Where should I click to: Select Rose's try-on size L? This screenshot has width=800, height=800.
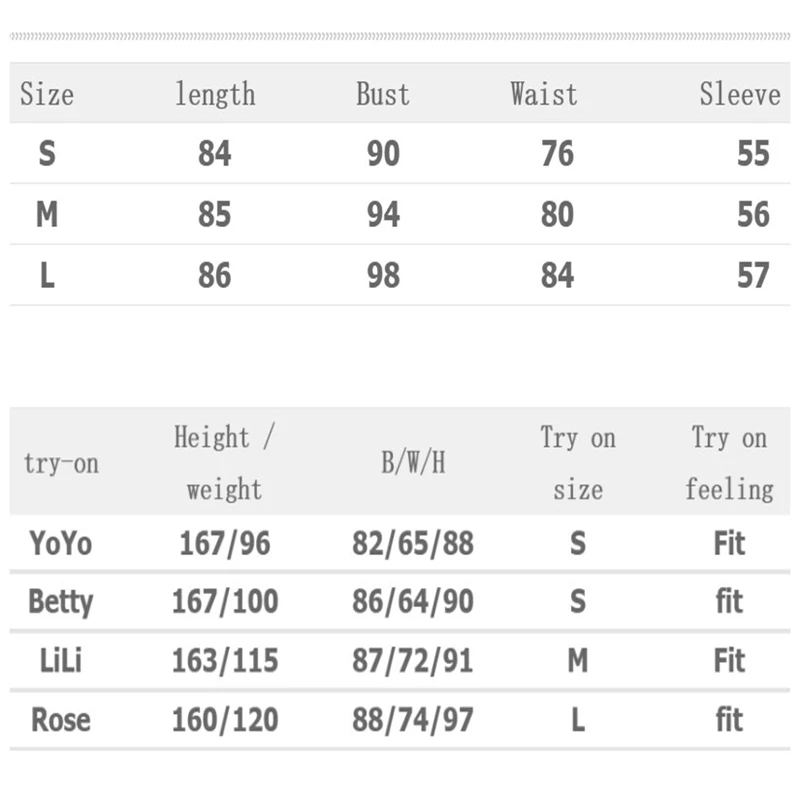(578, 720)
